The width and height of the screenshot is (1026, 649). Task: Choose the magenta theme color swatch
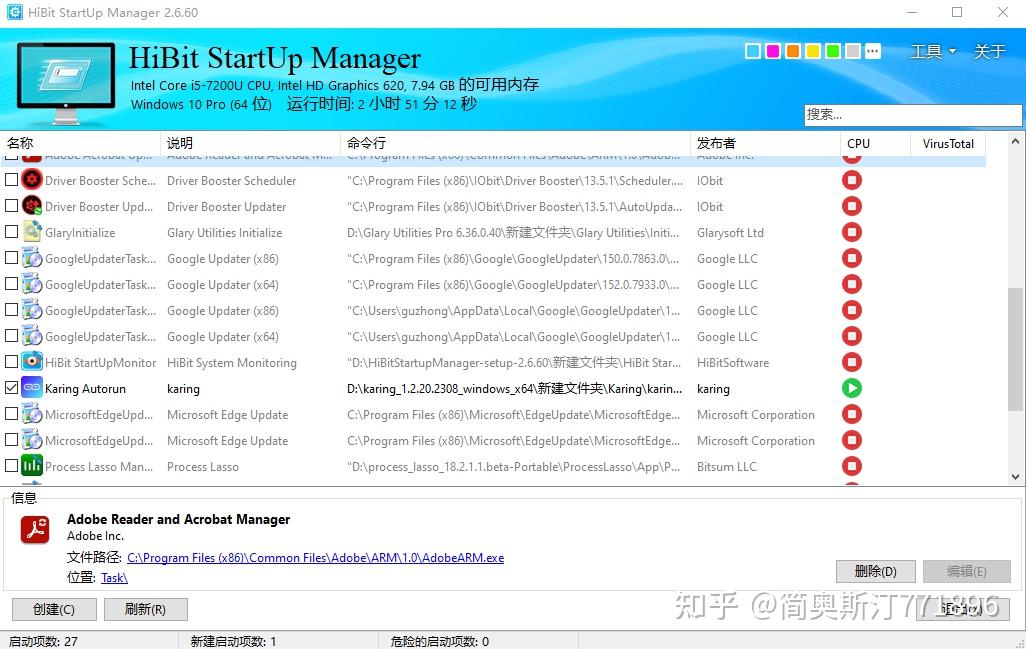click(773, 51)
